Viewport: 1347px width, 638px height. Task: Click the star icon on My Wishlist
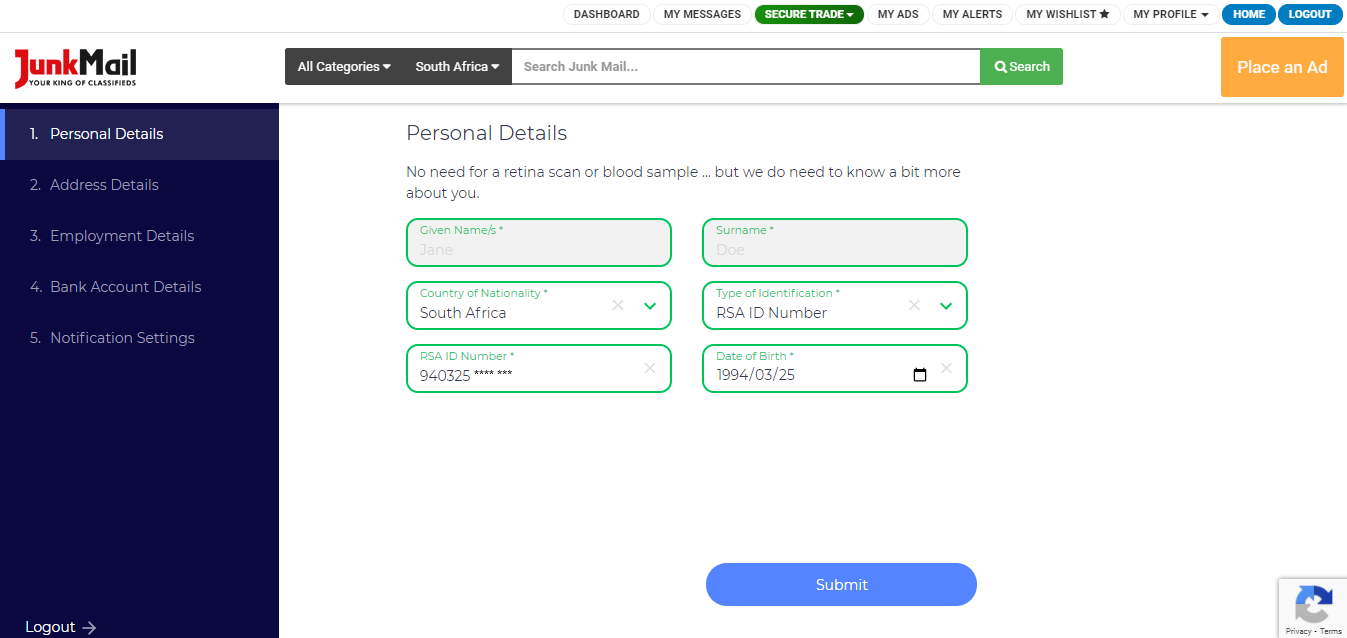click(x=1105, y=14)
